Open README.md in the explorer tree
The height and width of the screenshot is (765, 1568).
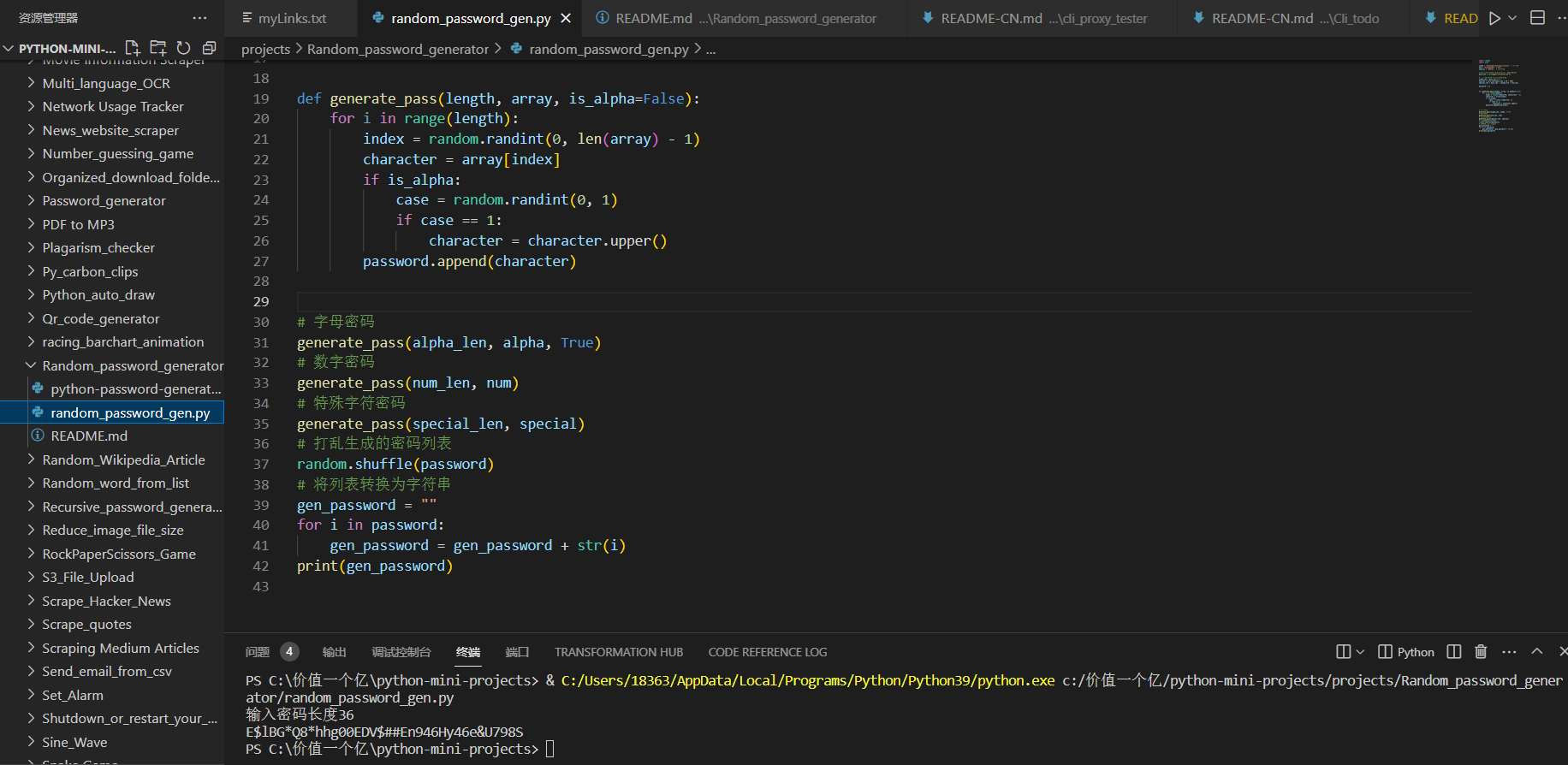[112, 436]
